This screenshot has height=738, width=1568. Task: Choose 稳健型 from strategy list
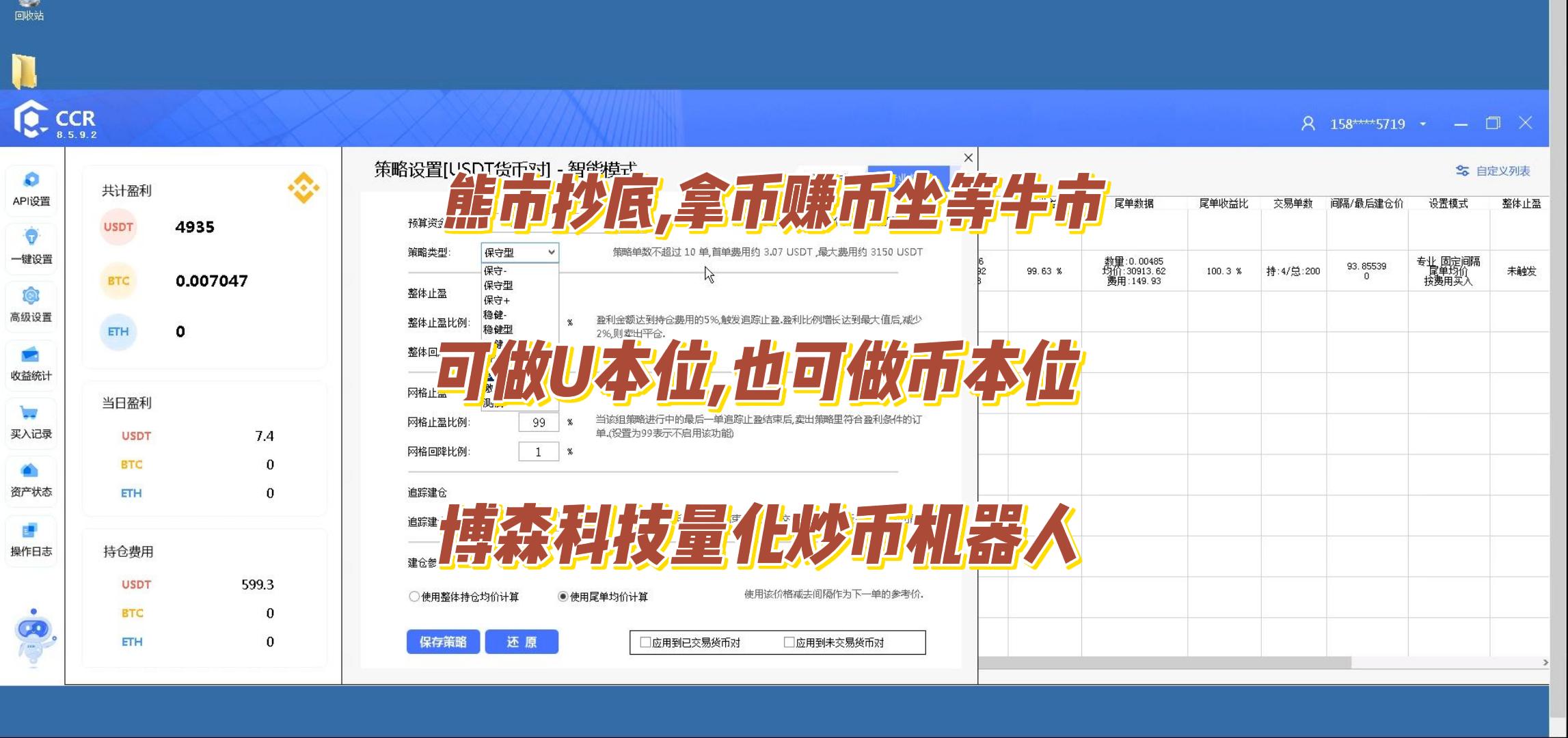519,329
